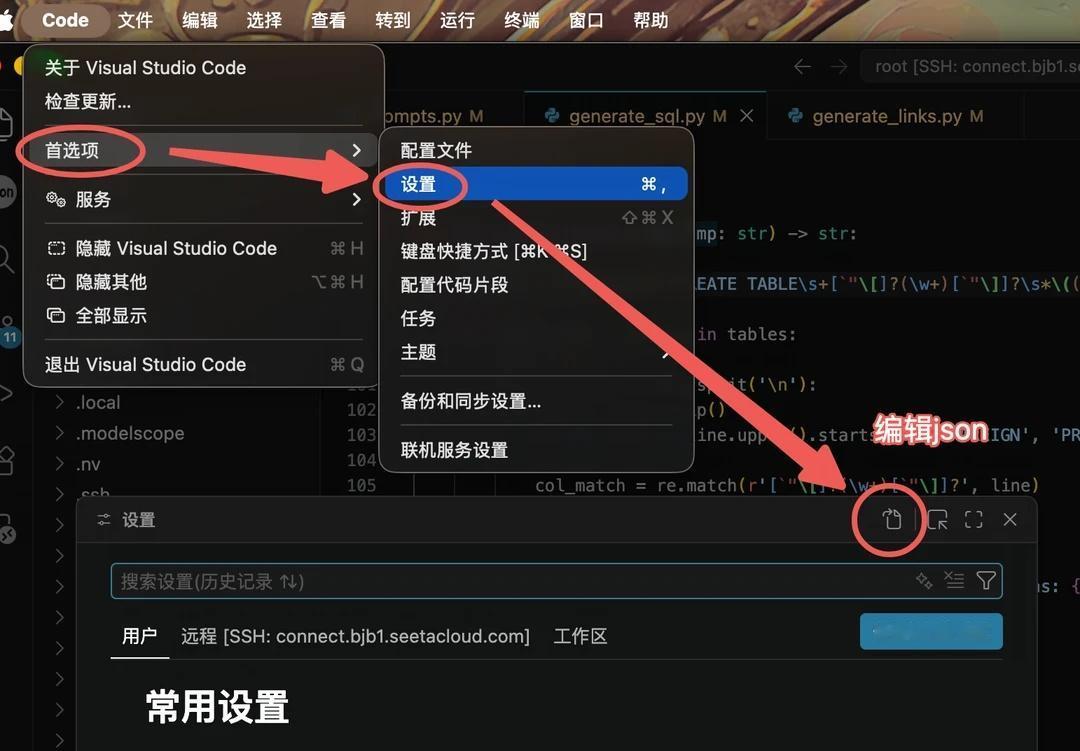Open the 帮助 menu

tap(650, 20)
